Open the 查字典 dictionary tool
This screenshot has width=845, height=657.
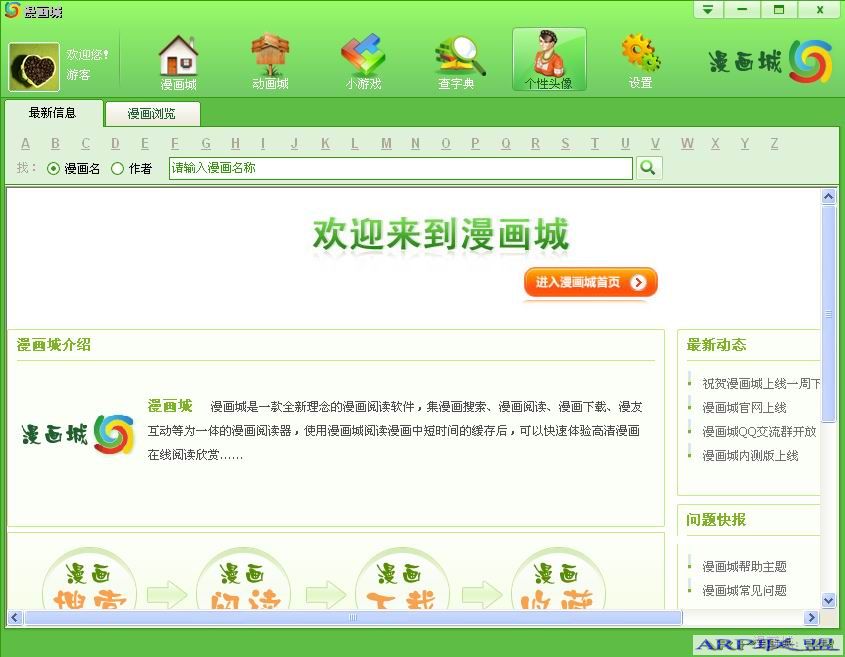456,60
